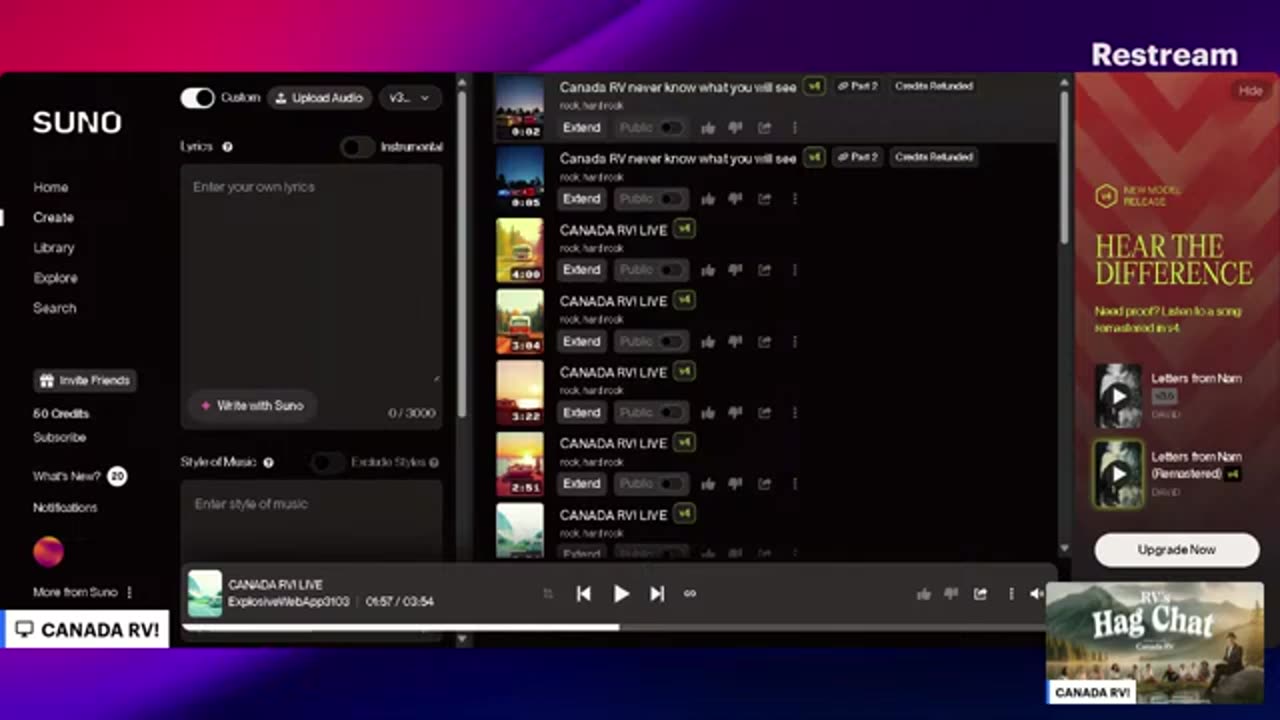Dislike the 3:22 CANADA RV! LIVE track
This screenshot has width=1280, height=720.
(x=735, y=412)
